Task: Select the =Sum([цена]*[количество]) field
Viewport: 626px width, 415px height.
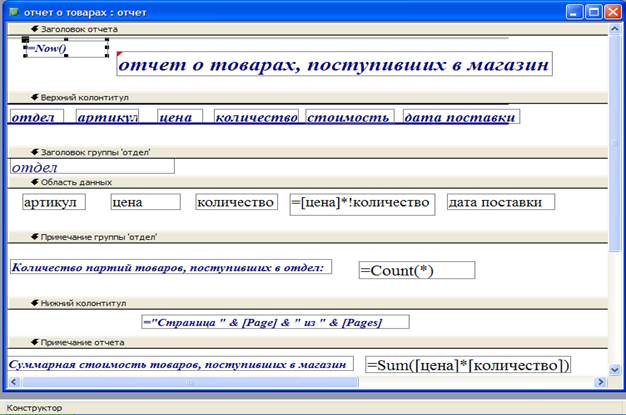Action: tap(468, 365)
